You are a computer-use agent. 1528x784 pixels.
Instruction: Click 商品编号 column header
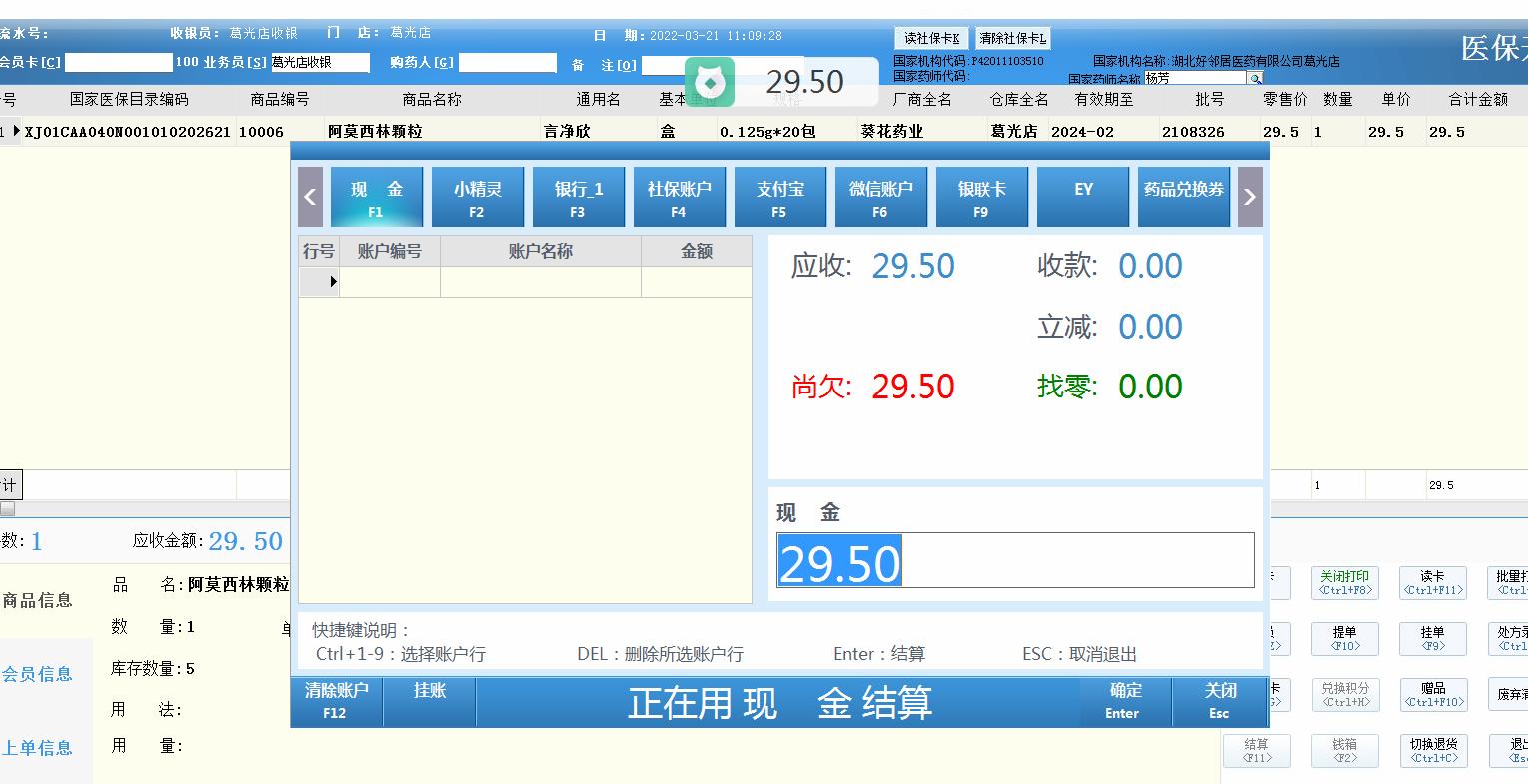(x=280, y=100)
